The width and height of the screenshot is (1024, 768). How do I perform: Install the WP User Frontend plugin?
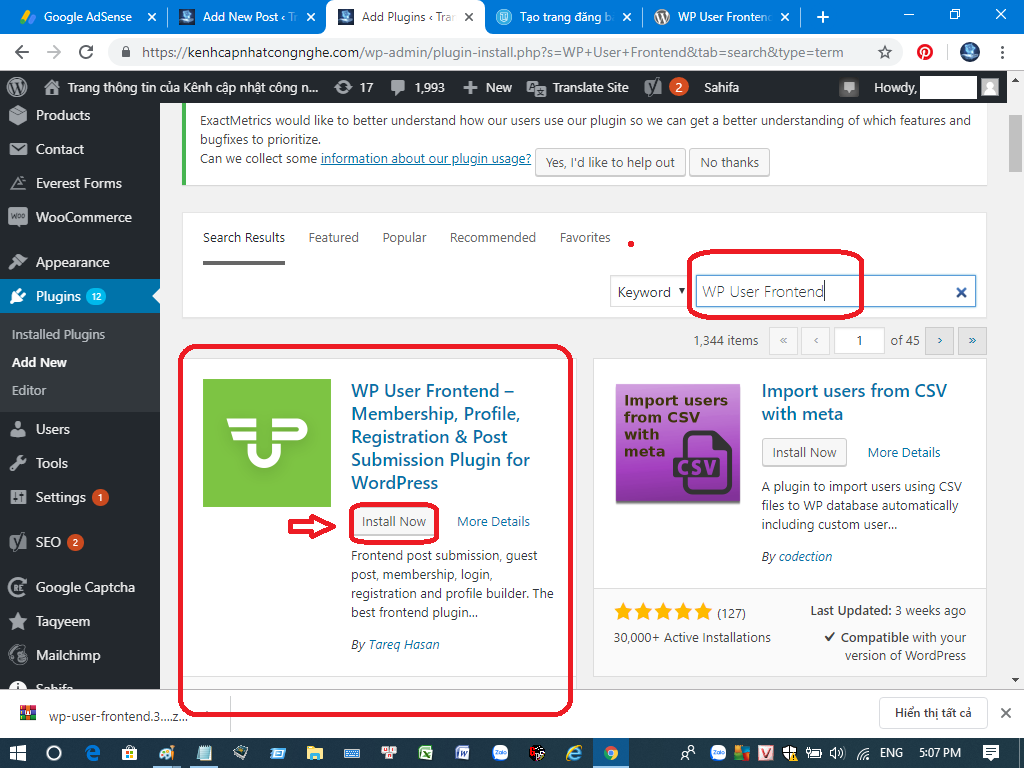pos(394,521)
